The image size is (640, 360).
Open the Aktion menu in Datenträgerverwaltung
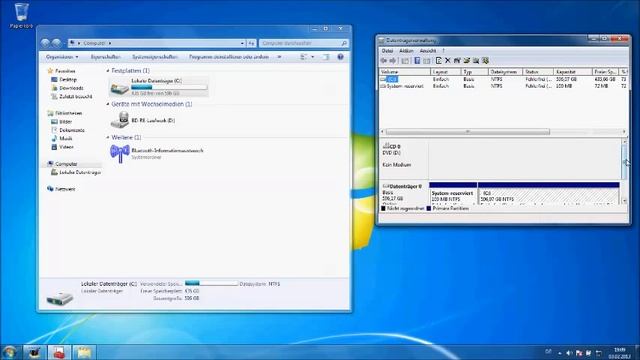coord(407,51)
